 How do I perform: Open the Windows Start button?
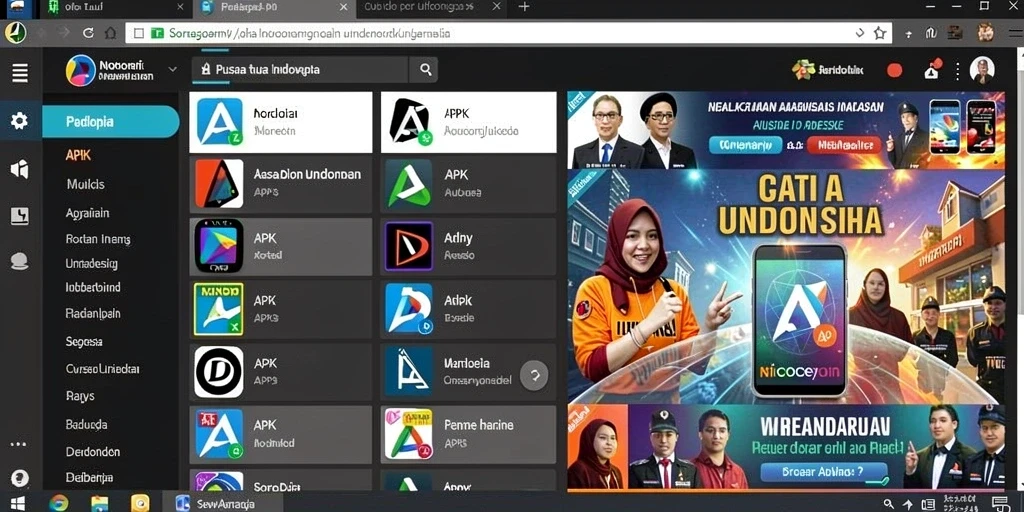(x=18, y=504)
